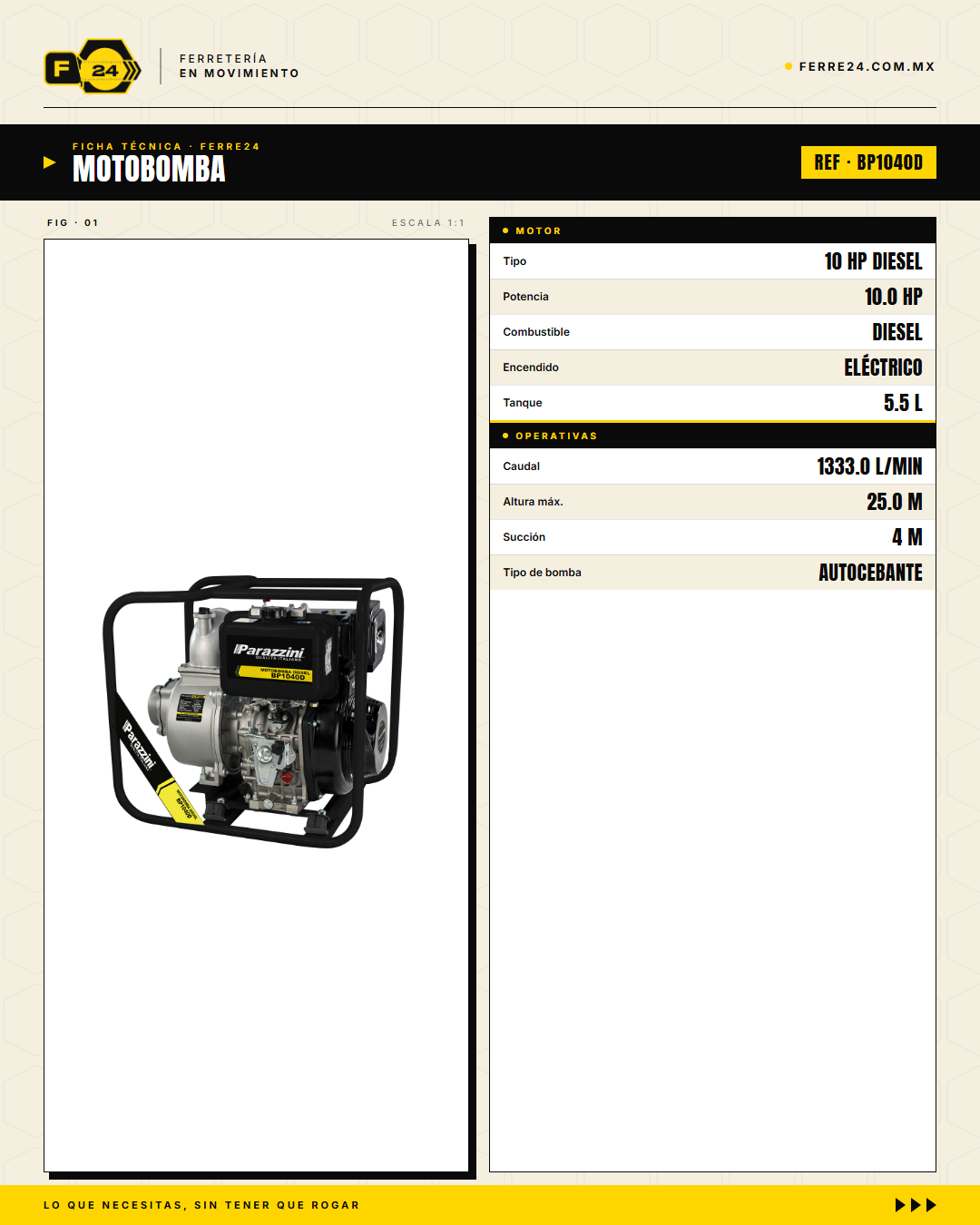Click the Tipo row label
Screen dimensions: 980x1225
coord(514,261)
